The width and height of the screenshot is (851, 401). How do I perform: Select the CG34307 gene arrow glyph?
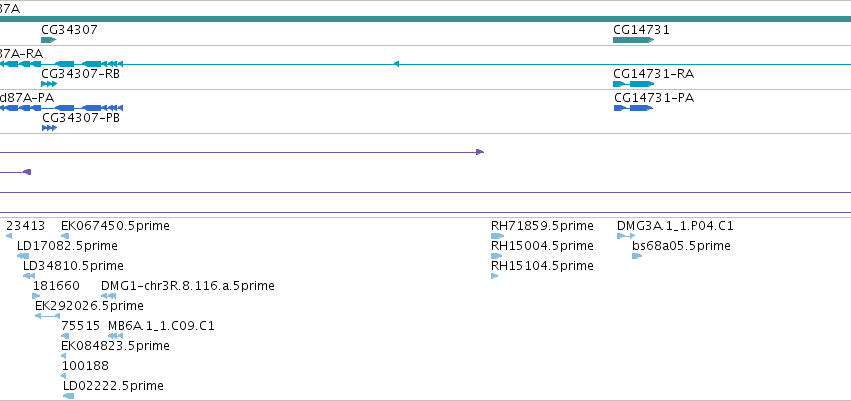tap(48, 40)
